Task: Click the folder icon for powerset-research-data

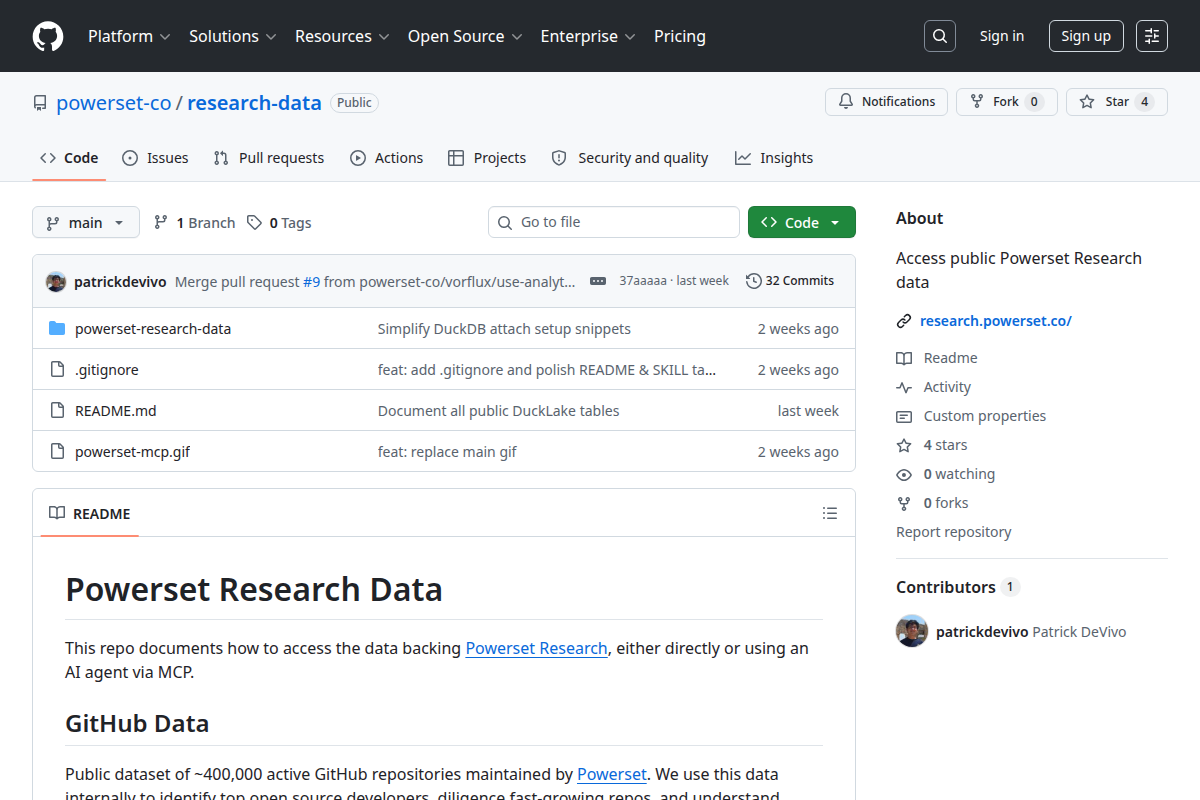Action: coord(57,329)
